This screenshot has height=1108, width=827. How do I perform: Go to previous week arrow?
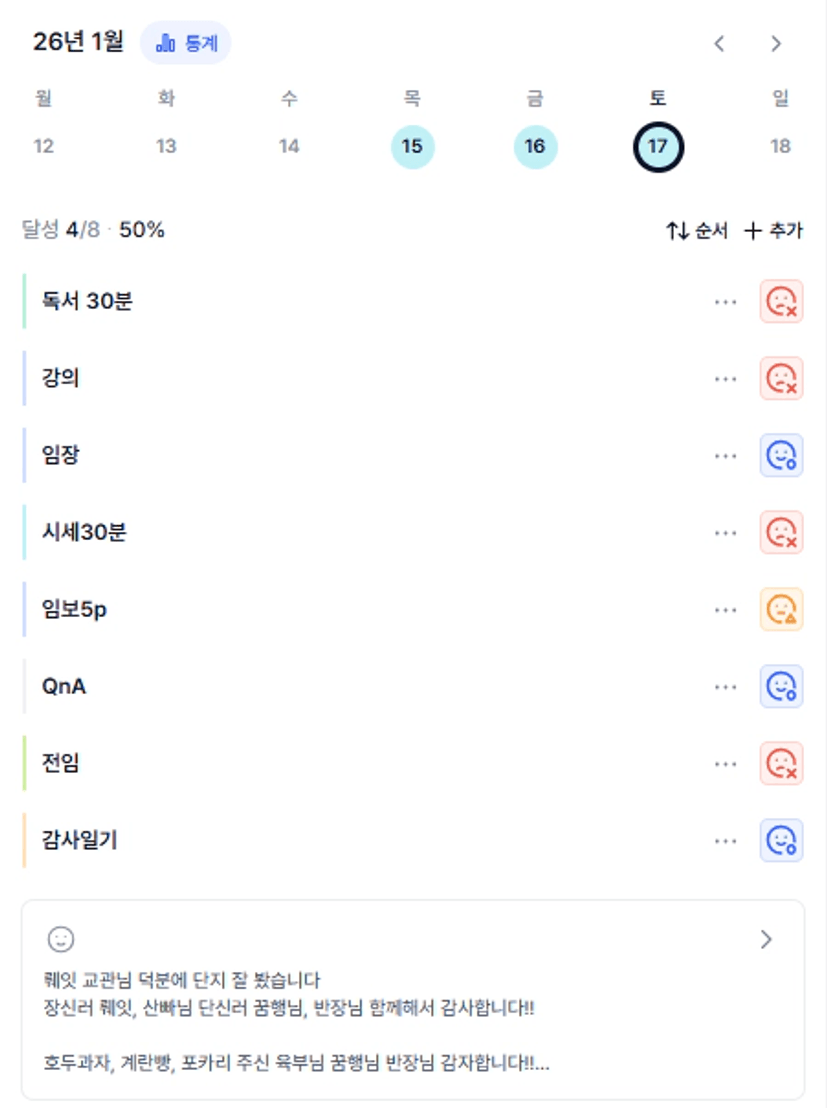click(x=719, y=43)
